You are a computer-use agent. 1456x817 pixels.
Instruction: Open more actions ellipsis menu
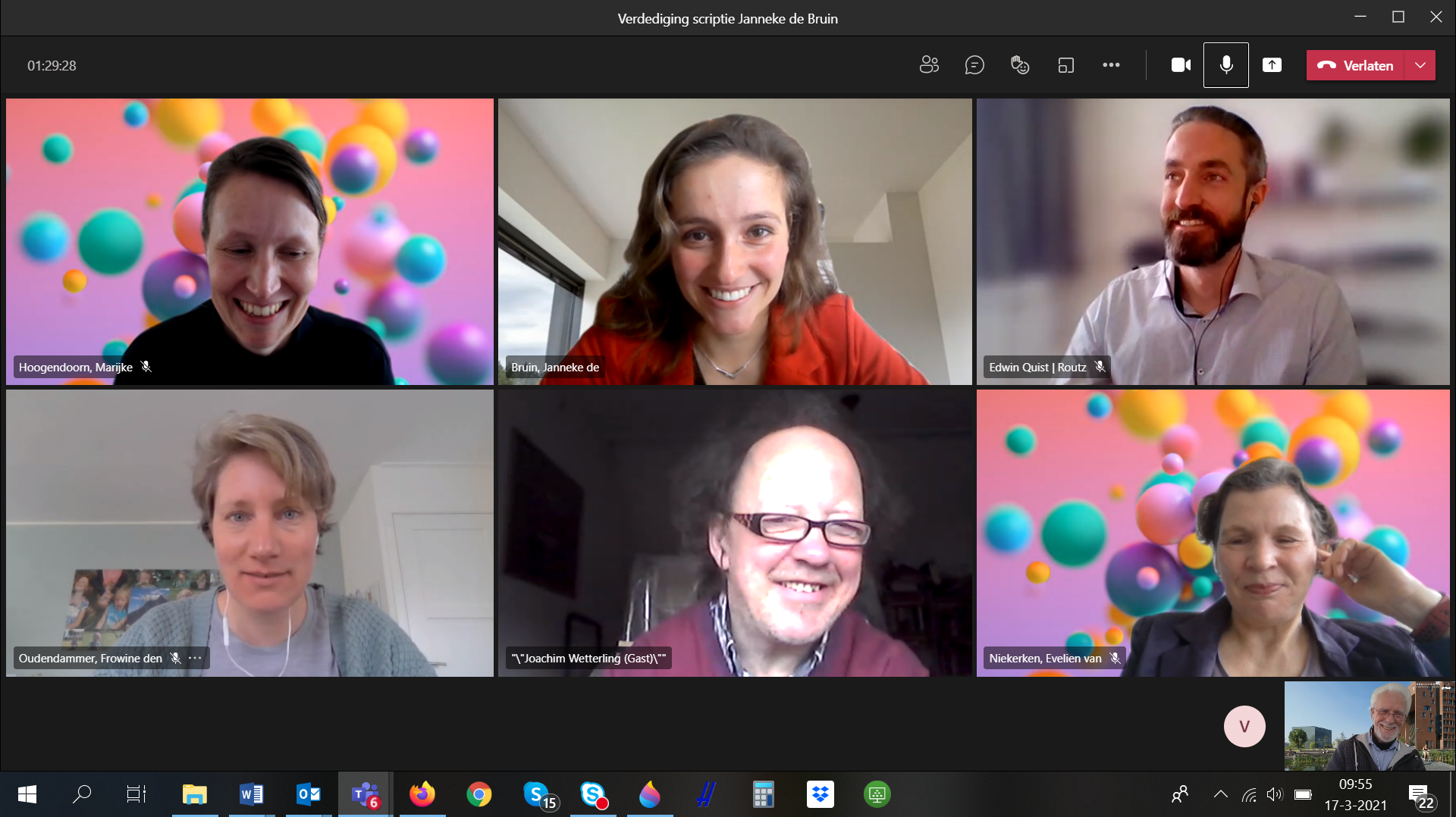[1111, 65]
